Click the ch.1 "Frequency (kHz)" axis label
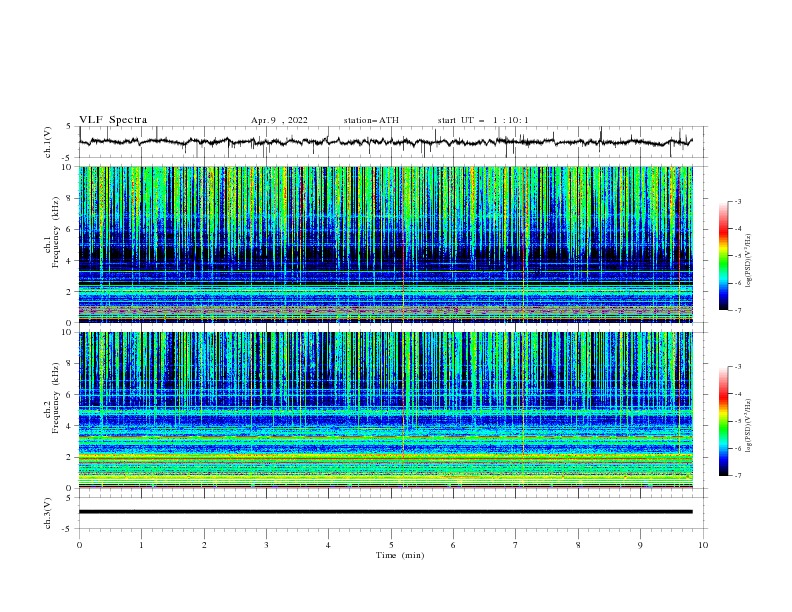This screenshot has height=612, width=792. click(56, 232)
